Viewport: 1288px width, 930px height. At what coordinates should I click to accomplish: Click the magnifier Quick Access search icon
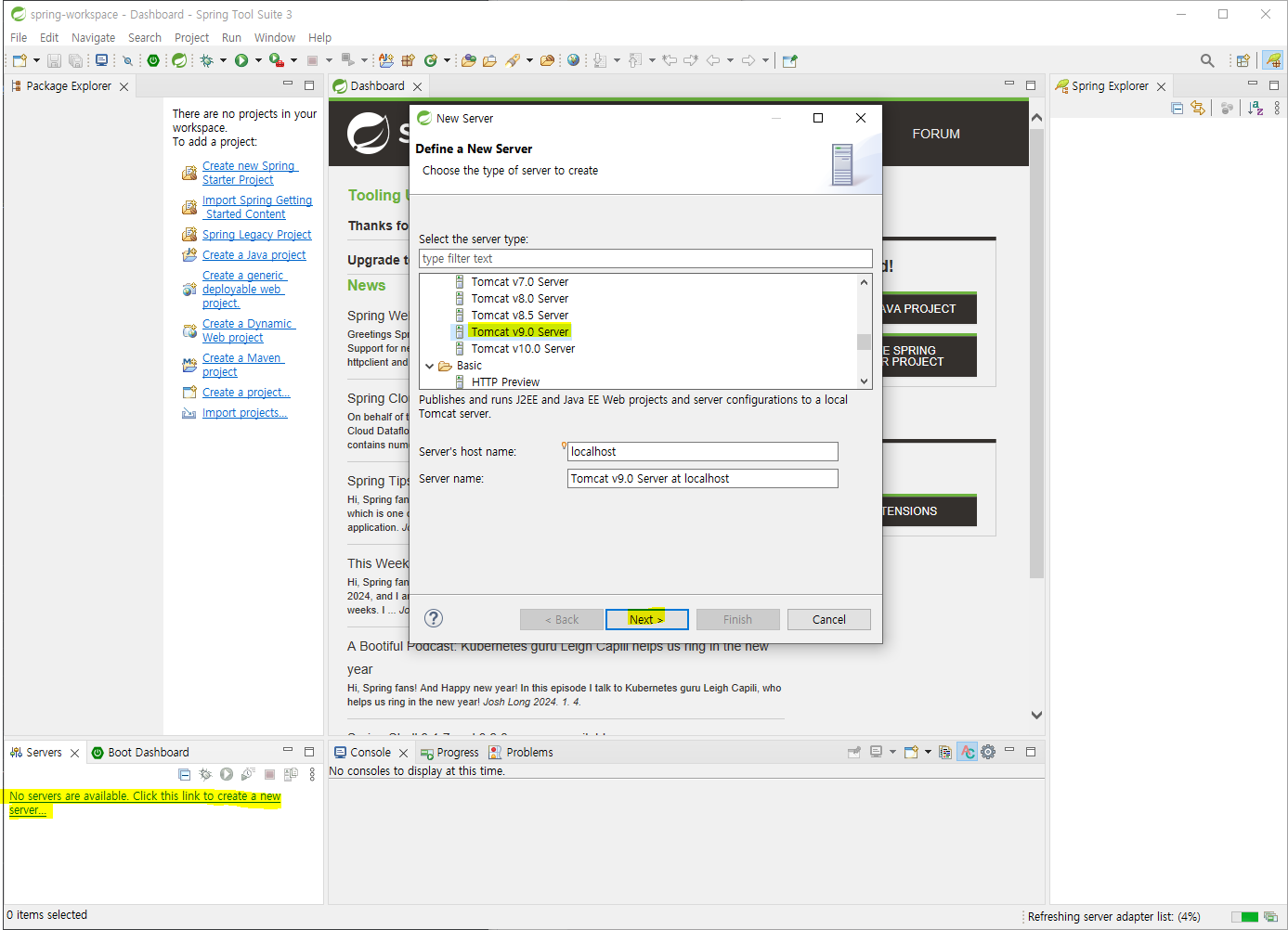(1207, 60)
